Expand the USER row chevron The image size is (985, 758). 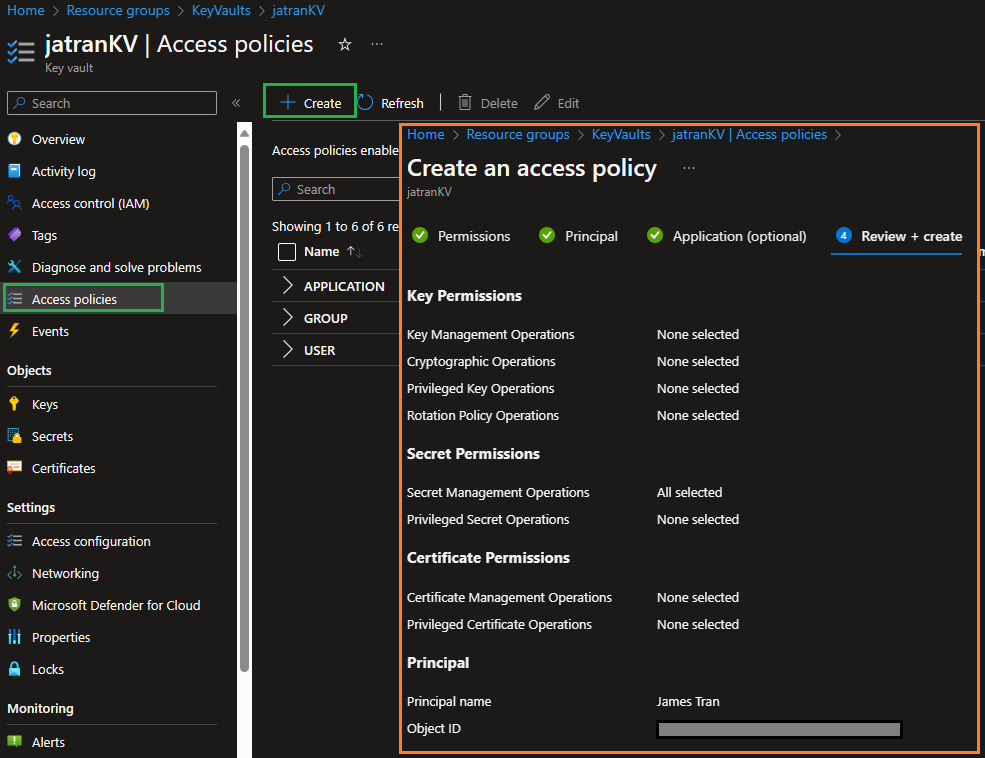(x=288, y=349)
